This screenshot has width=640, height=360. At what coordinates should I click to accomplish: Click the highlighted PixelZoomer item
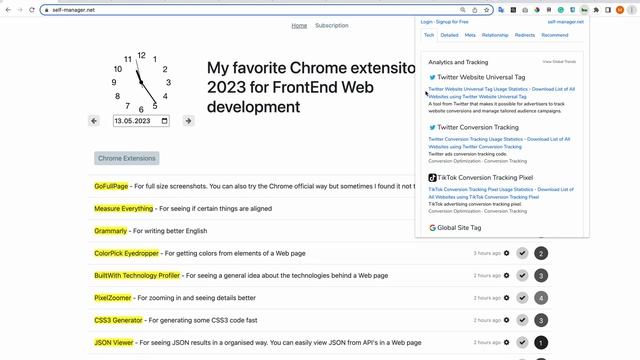(x=113, y=298)
